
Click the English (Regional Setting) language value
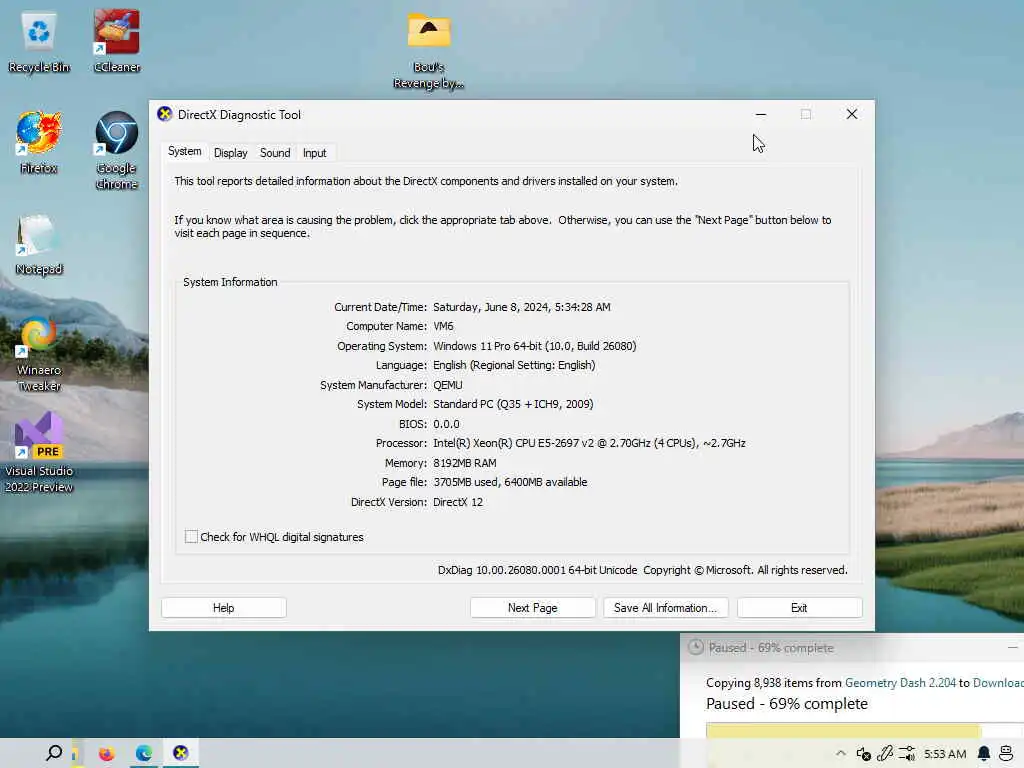click(x=514, y=365)
